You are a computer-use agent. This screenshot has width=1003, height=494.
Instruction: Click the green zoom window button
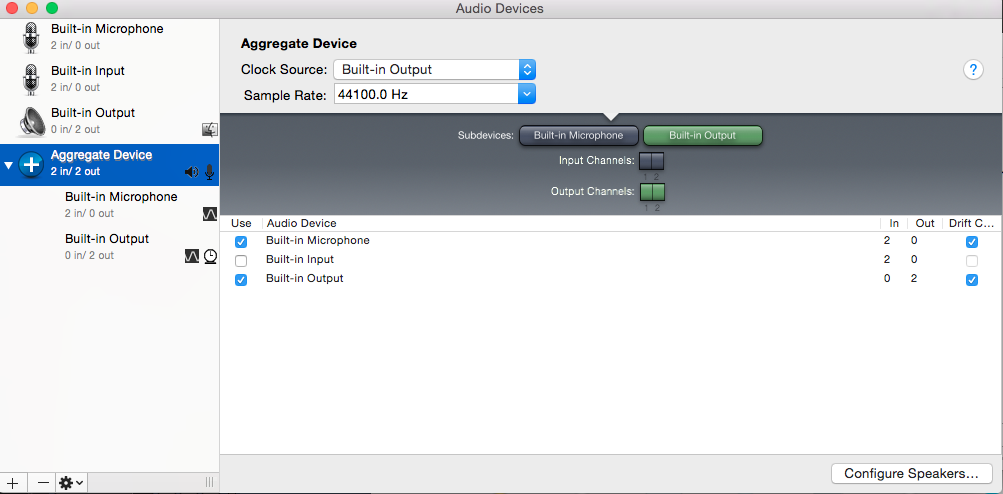click(52, 8)
